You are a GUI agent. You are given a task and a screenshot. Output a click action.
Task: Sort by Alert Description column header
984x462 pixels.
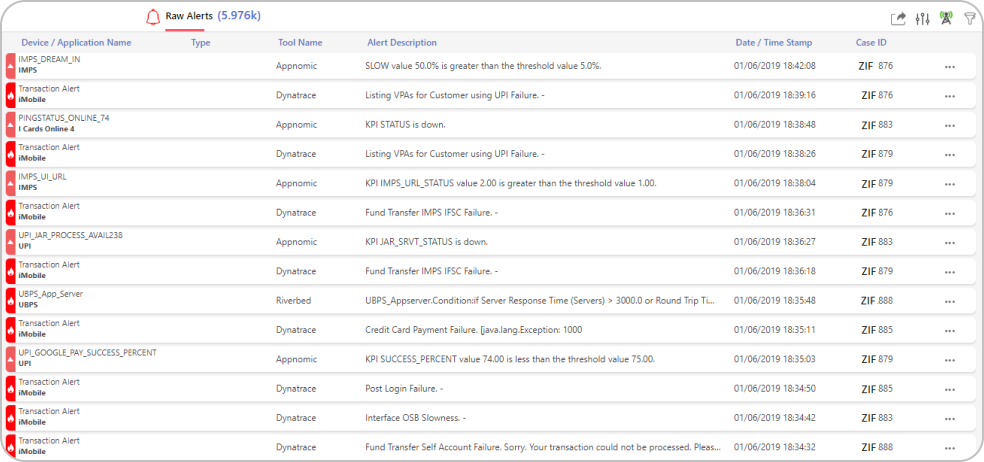pos(402,43)
